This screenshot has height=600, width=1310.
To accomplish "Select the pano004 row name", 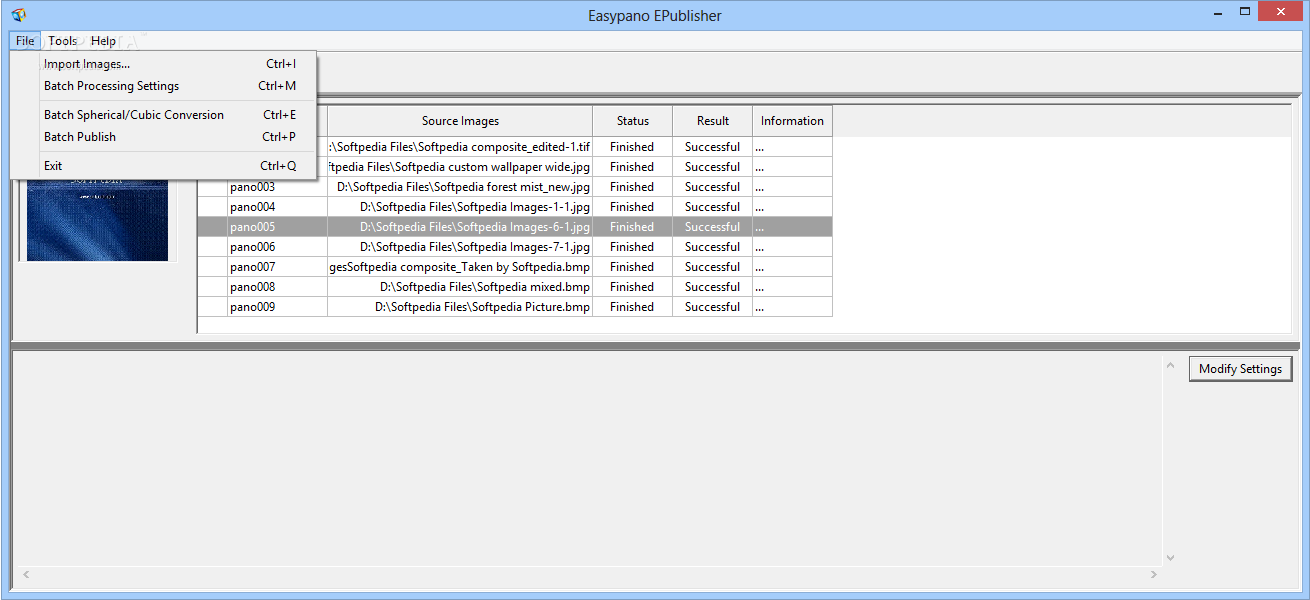I will tap(252, 207).
